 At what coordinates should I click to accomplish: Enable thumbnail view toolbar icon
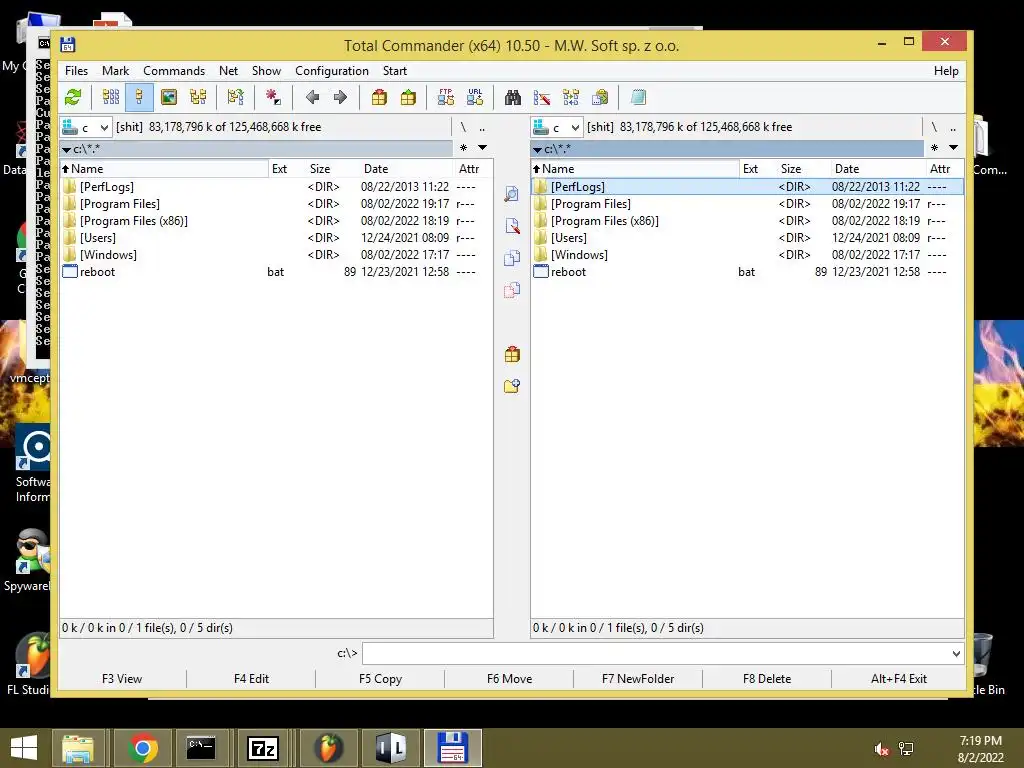pos(168,98)
